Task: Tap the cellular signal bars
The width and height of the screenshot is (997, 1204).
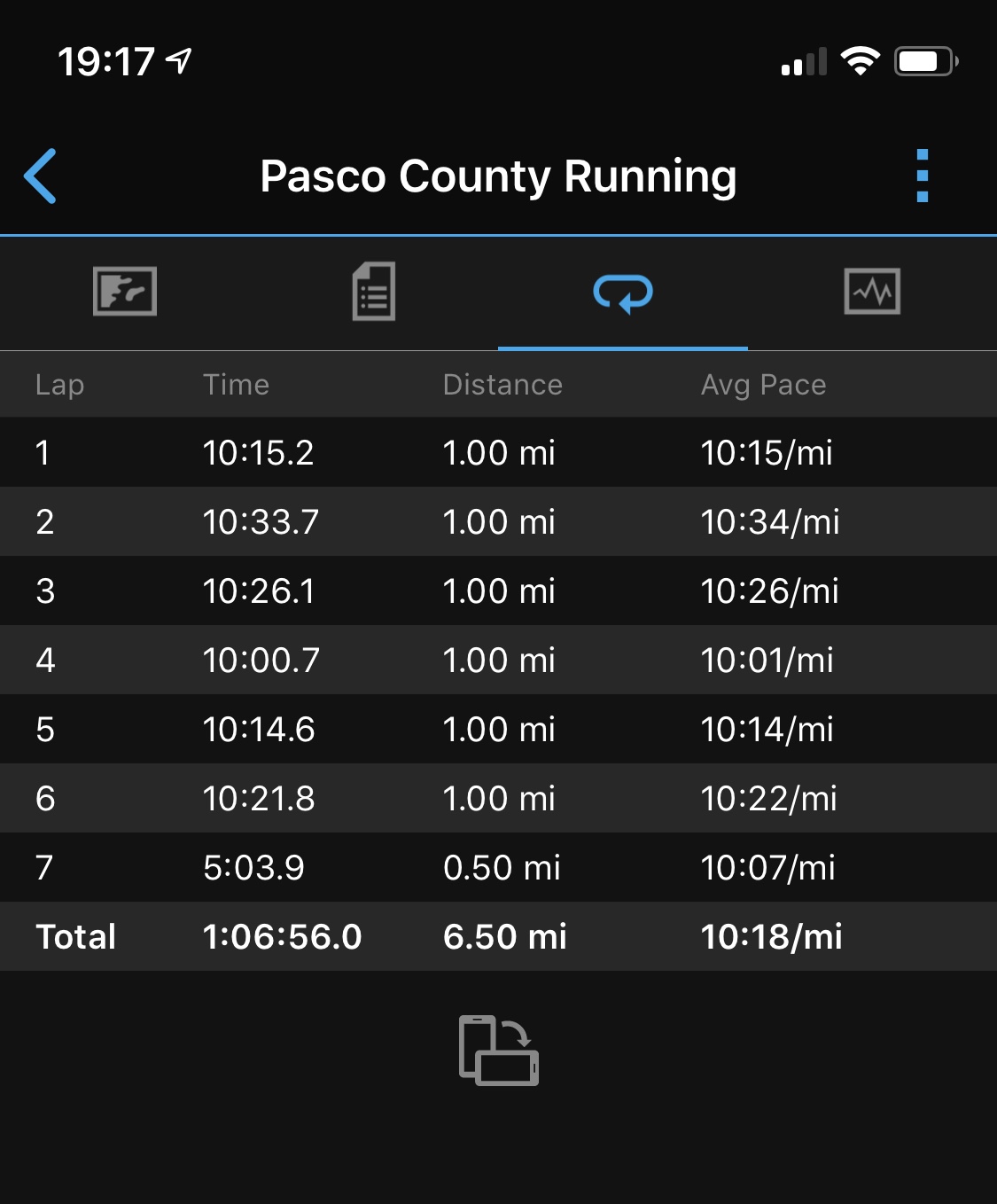Action: (804, 62)
